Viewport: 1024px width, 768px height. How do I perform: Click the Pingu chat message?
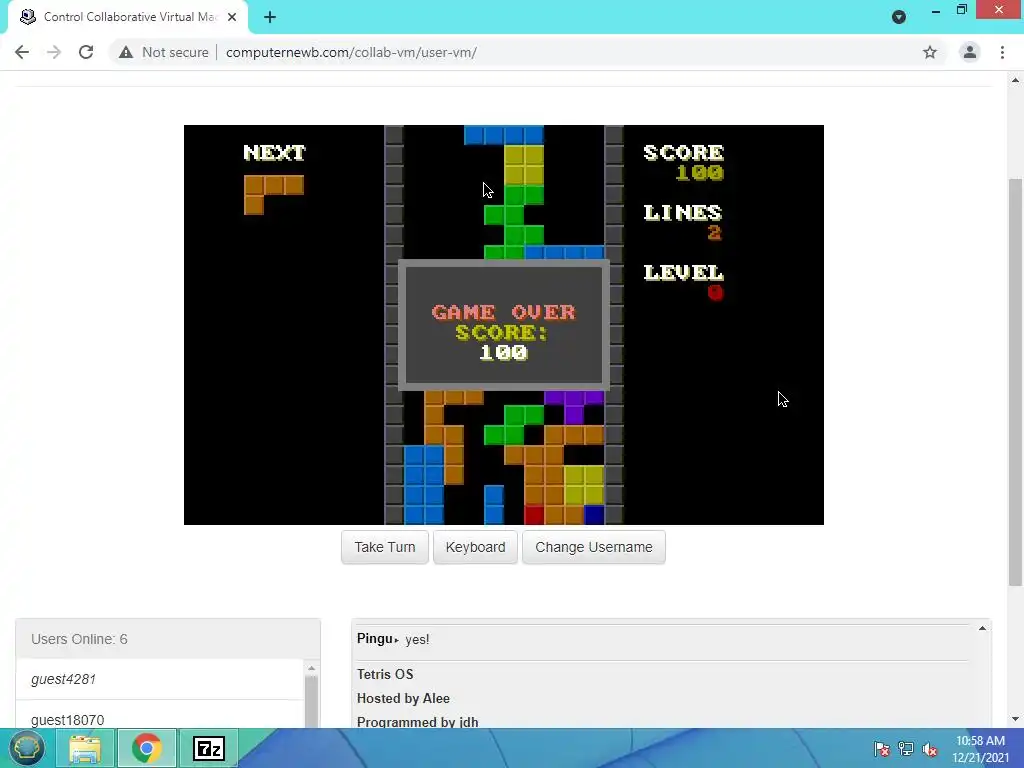coord(393,639)
